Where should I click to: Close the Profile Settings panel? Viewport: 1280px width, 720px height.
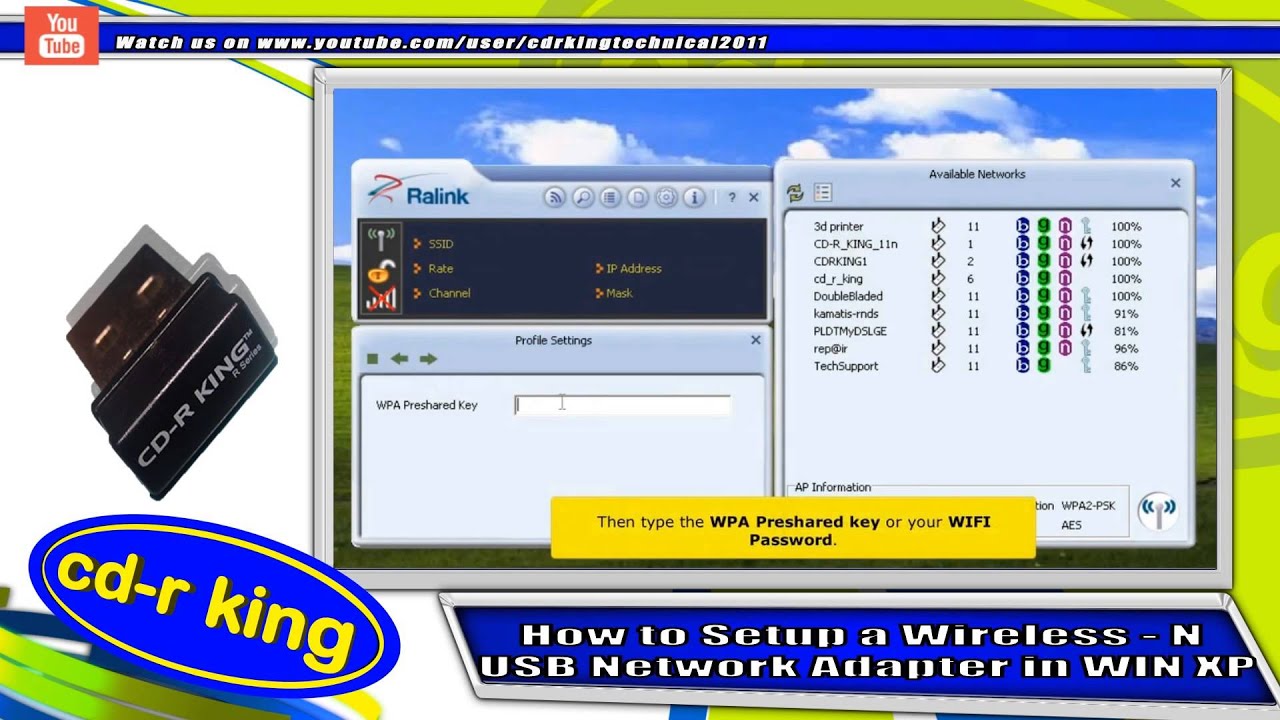tap(756, 340)
